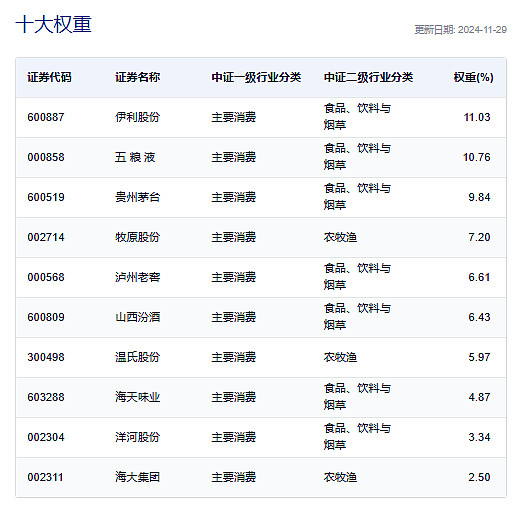Select stock name 五粮液
Image resolution: width=517 pixels, height=510 pixels.
[135, 157]
